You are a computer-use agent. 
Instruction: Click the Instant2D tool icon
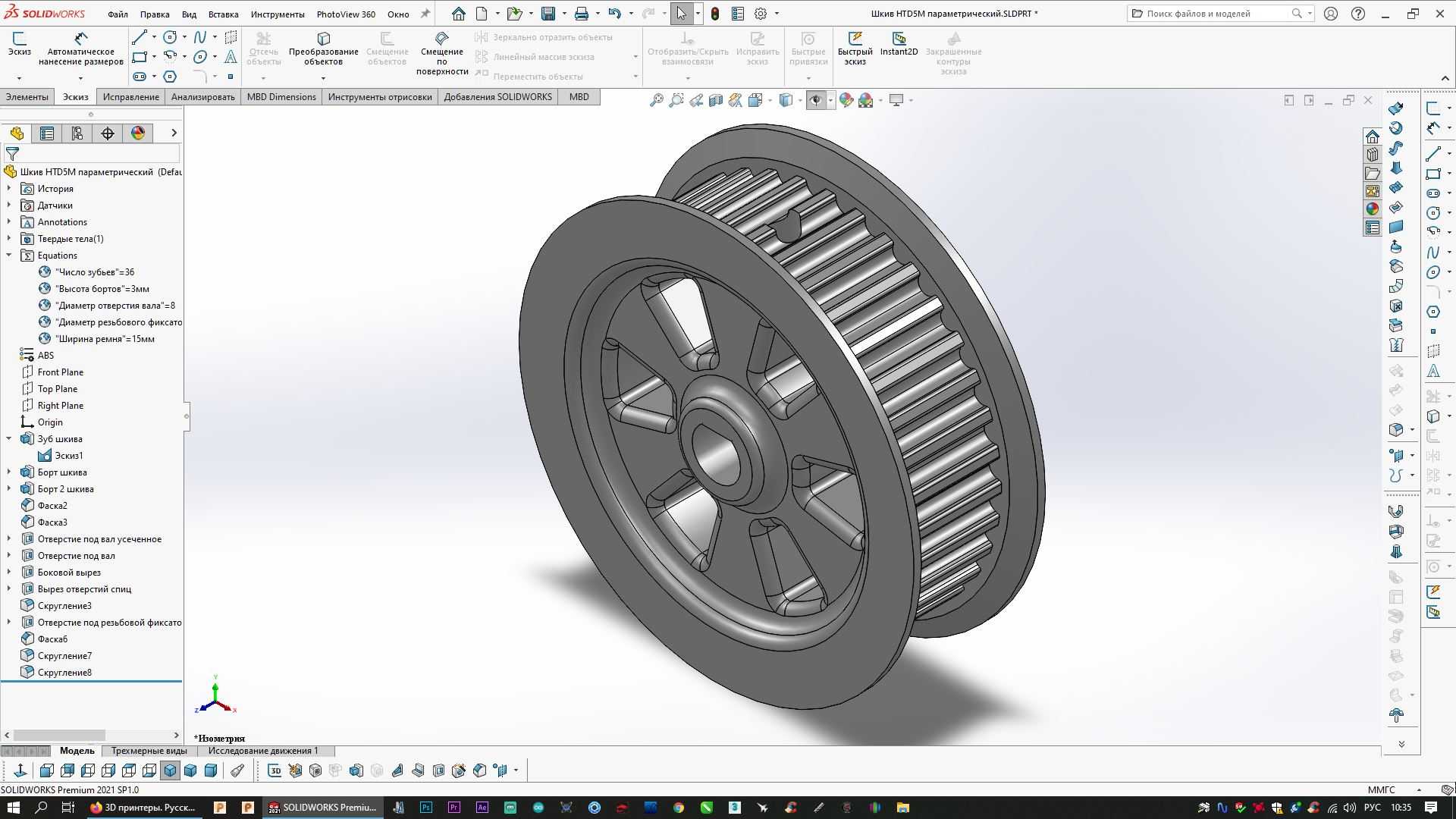(899, 43)
